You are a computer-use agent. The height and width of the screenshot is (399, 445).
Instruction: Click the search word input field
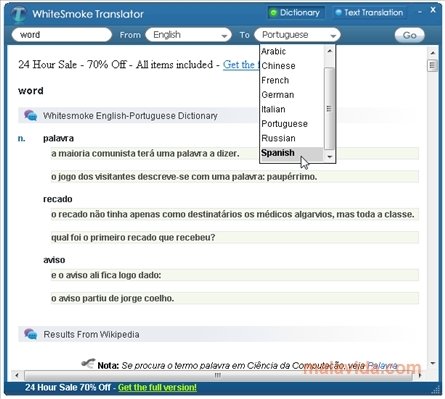(62, 35)
